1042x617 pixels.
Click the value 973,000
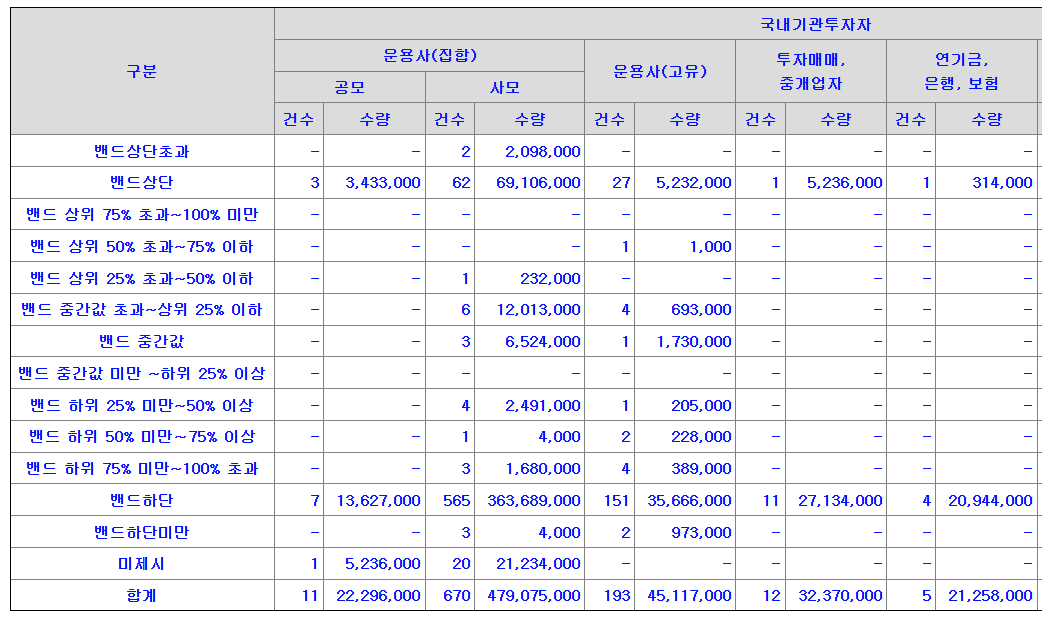coord(701,533)
